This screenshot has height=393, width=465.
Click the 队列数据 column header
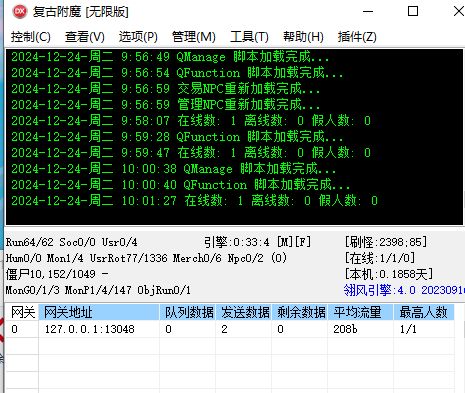tap(188, 312)
